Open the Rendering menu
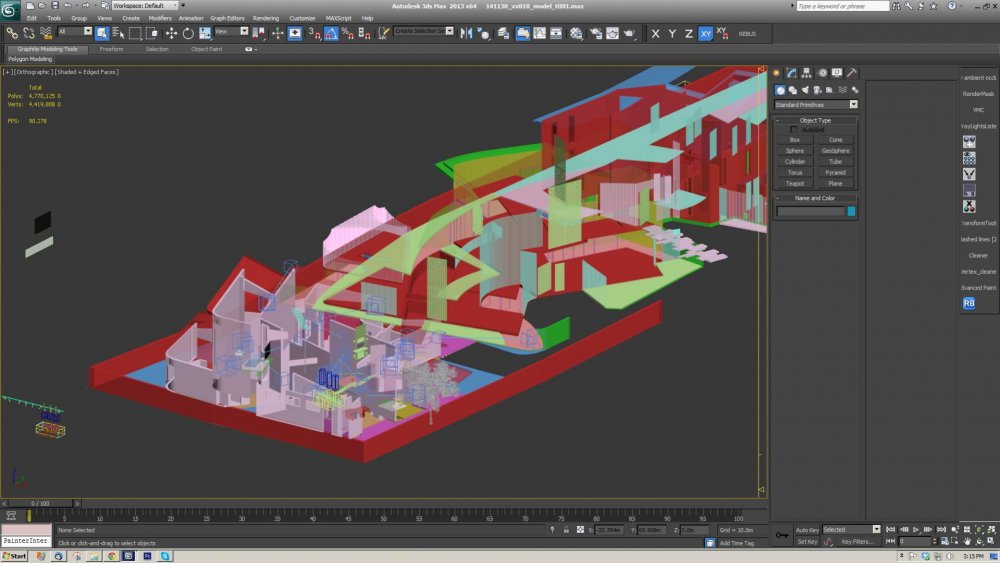 coord(266,18)
